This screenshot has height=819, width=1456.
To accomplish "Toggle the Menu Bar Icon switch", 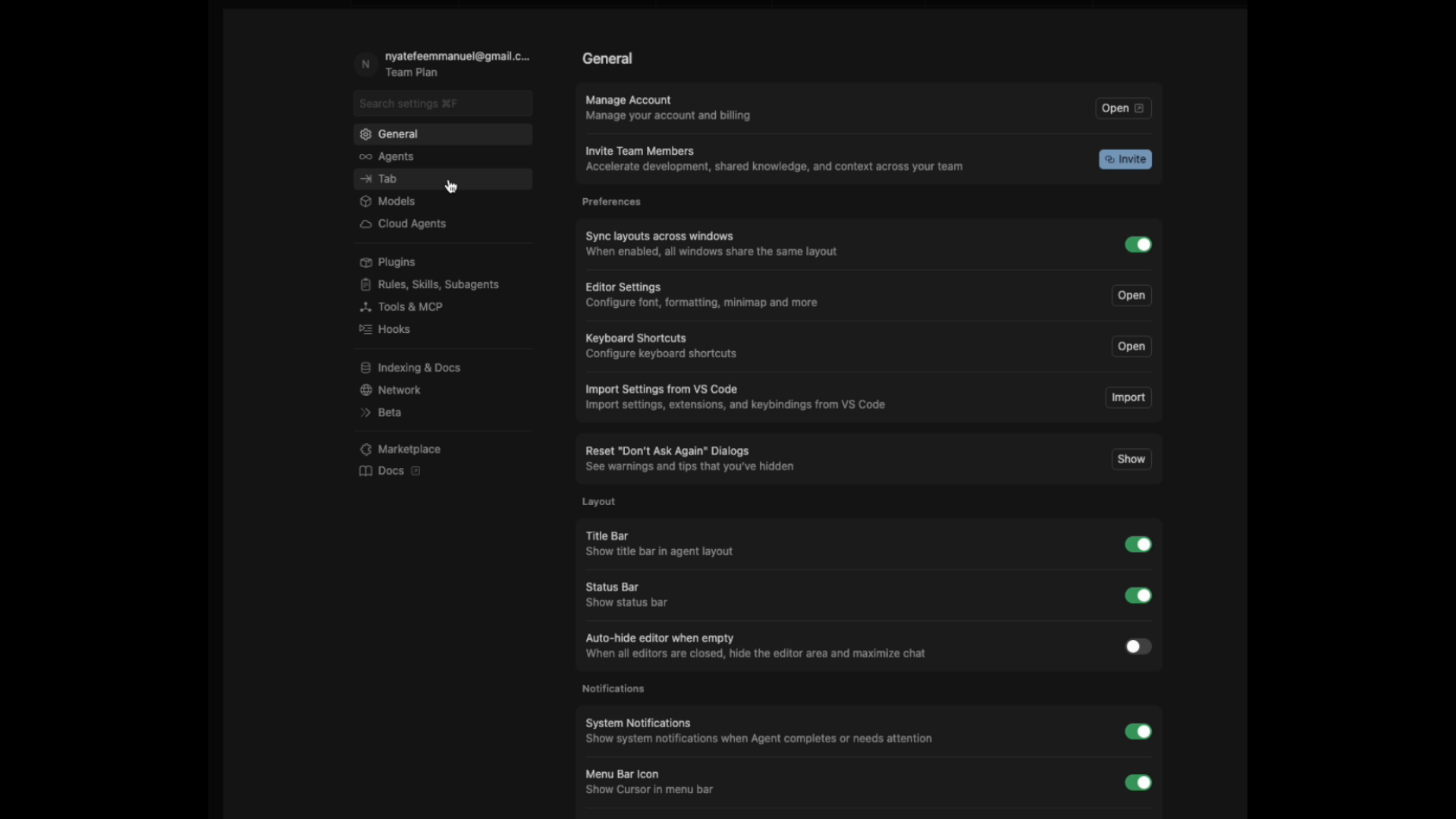I will (1137, 783).
